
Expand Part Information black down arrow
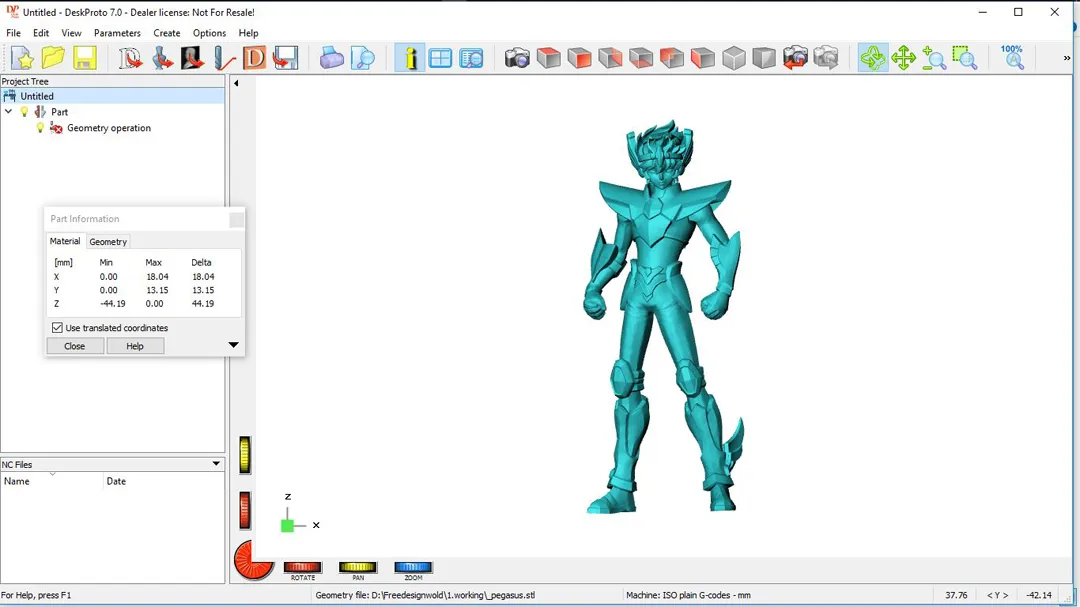point(233,344)
